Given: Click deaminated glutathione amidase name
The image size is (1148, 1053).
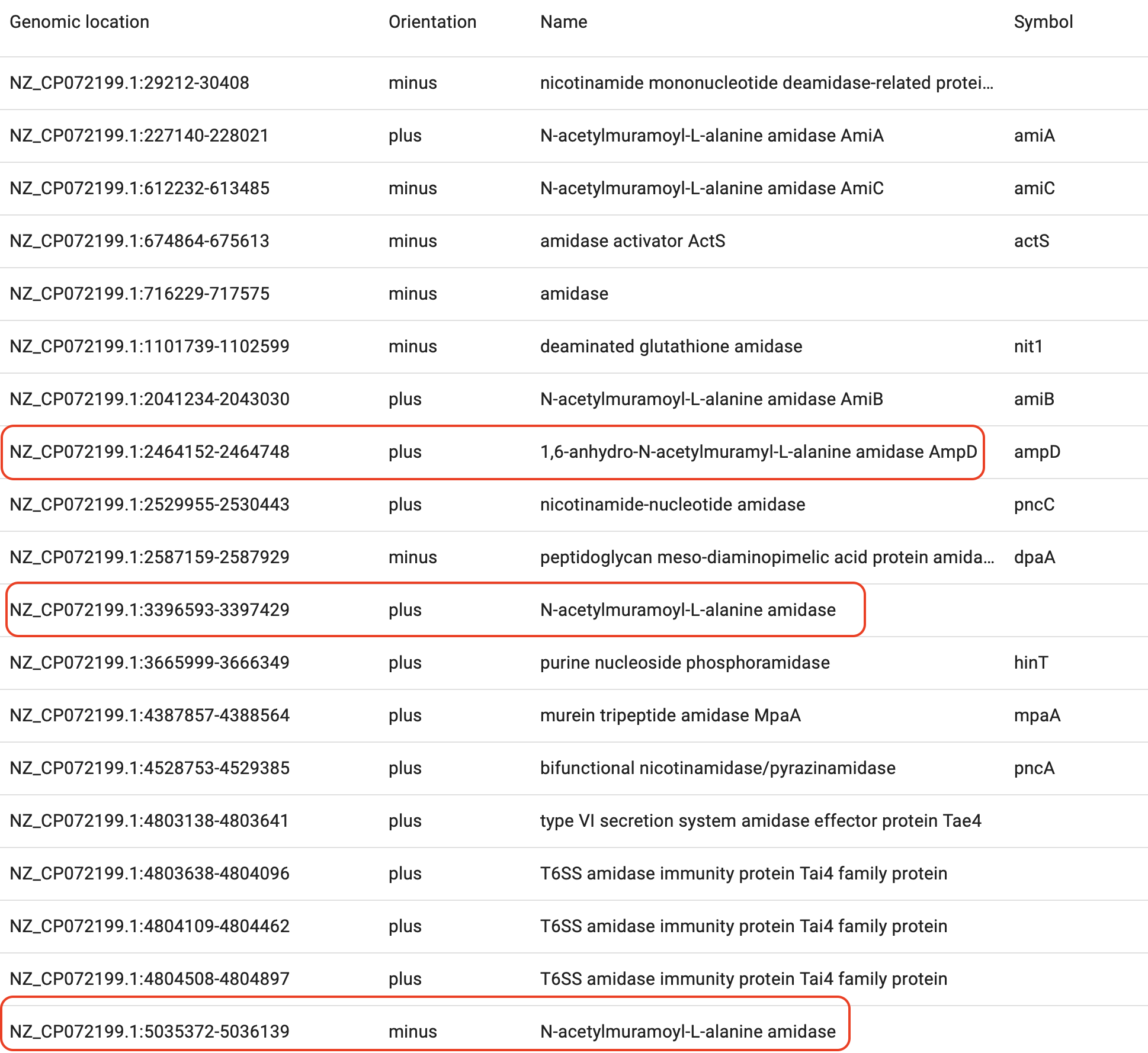Looking at the screenshot, I should tap(671, 346).
